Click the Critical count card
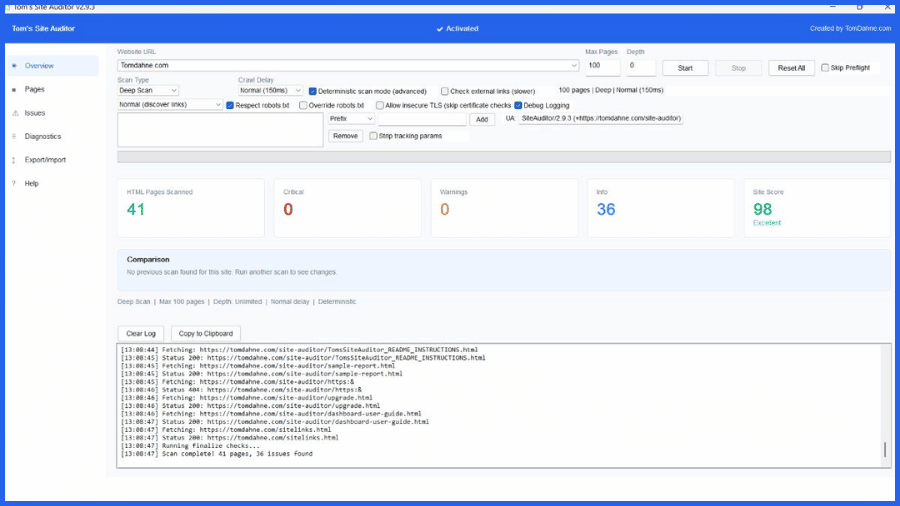900x506 pixels. 348,208
